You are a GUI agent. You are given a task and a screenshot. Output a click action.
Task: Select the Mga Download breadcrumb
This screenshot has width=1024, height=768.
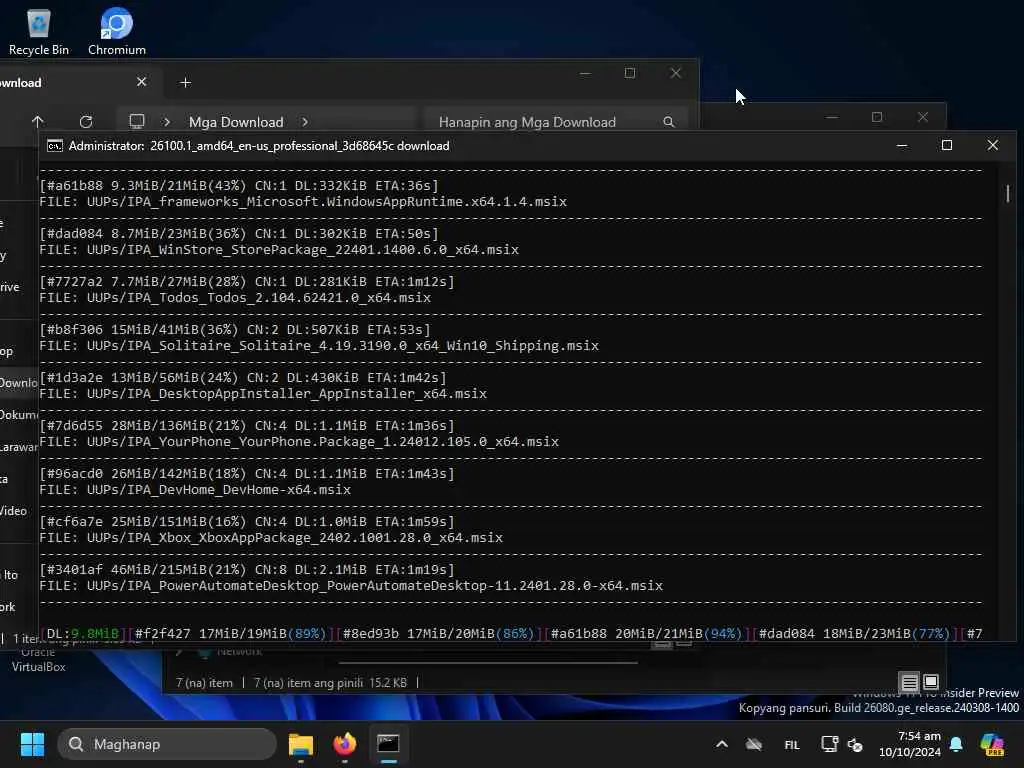(236, 122)
